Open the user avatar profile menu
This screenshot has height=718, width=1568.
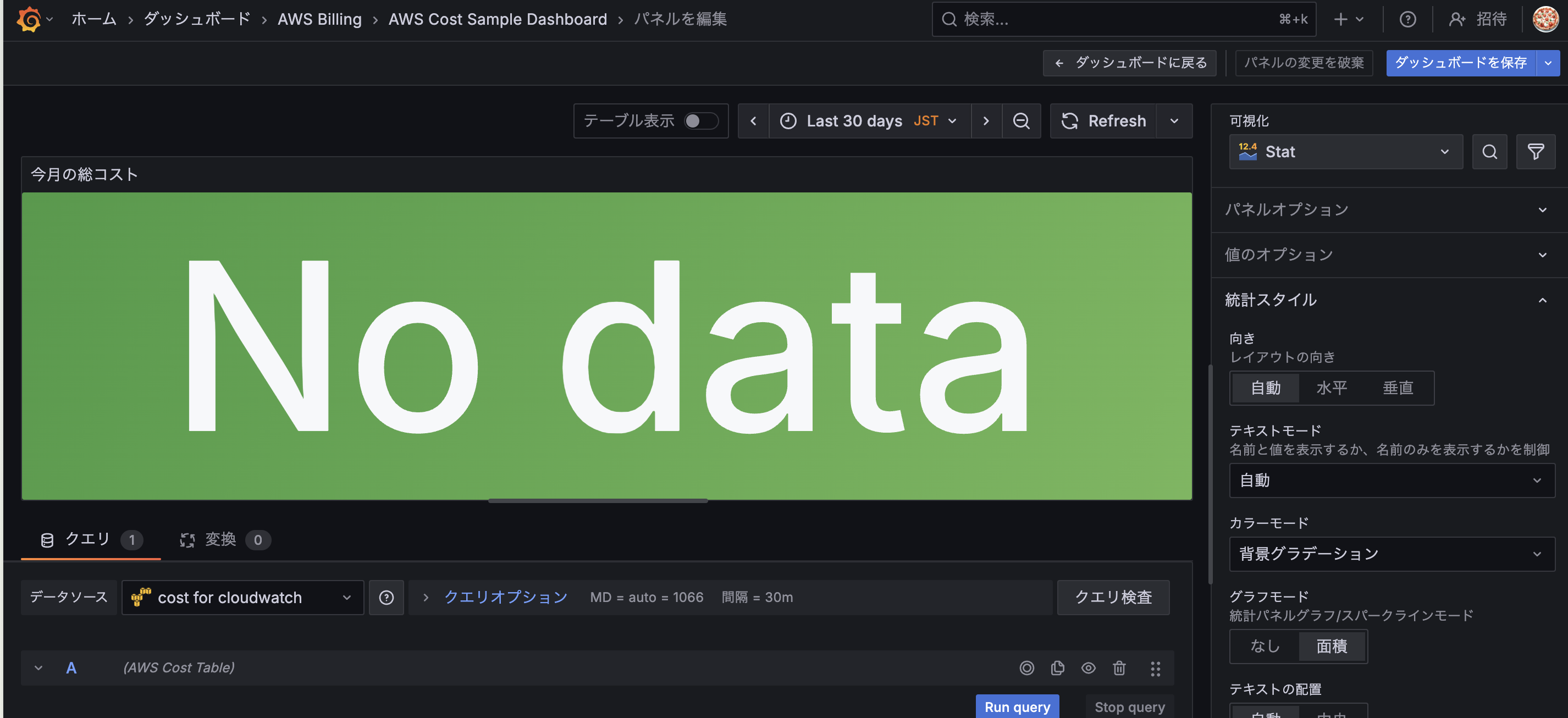1545,19
